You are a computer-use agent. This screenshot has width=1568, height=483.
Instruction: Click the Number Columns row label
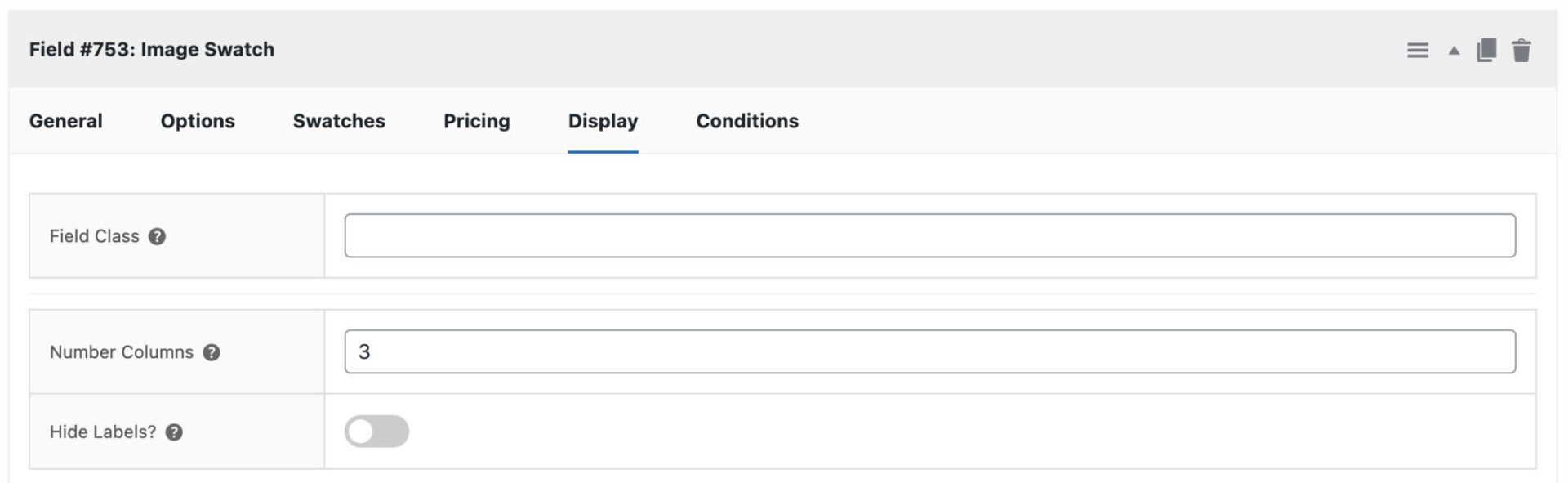click(x=120, y=352)
